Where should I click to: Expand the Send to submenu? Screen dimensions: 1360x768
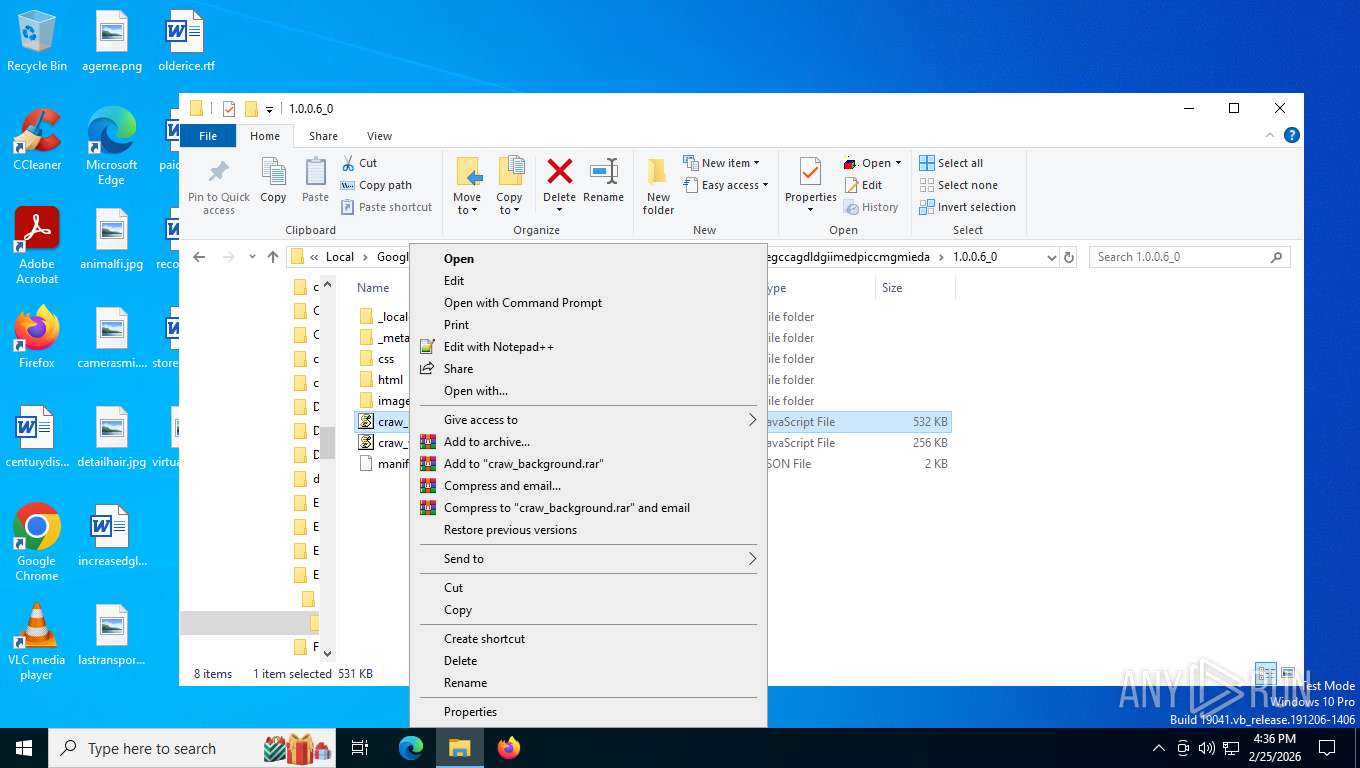tap(588, 558)
